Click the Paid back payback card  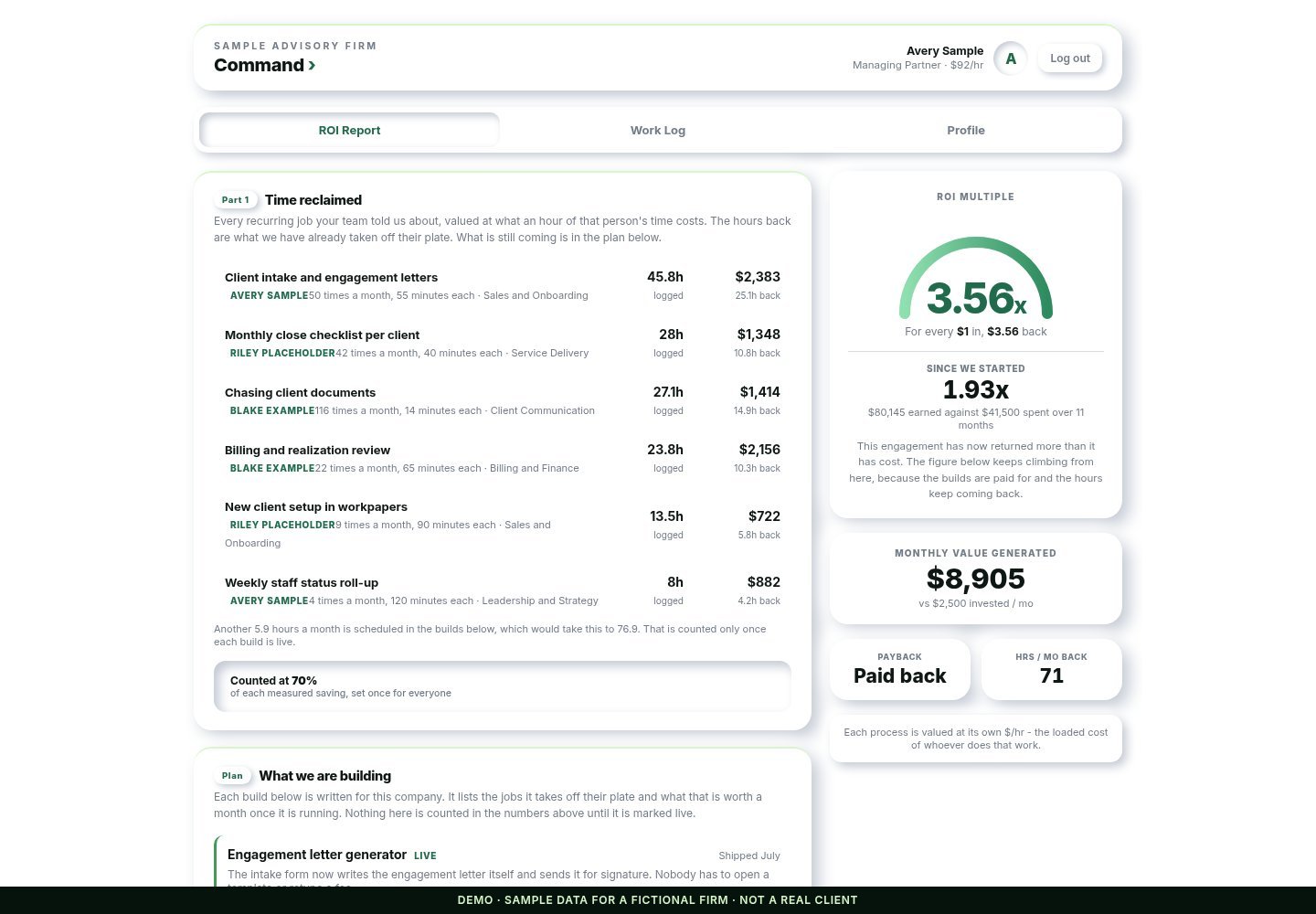click(x=900, y=669)
